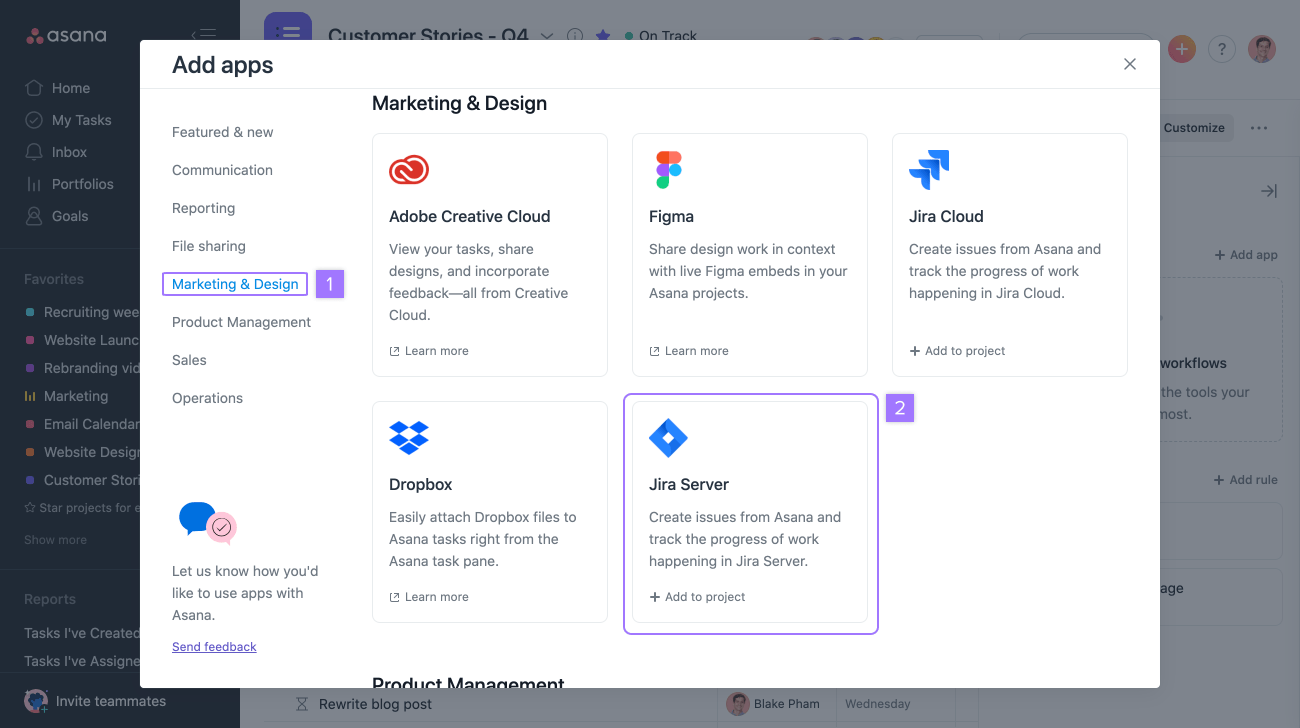Open the more options ellipsis menu
The height and width of the screenshot is (728, 1300).
1259,128
